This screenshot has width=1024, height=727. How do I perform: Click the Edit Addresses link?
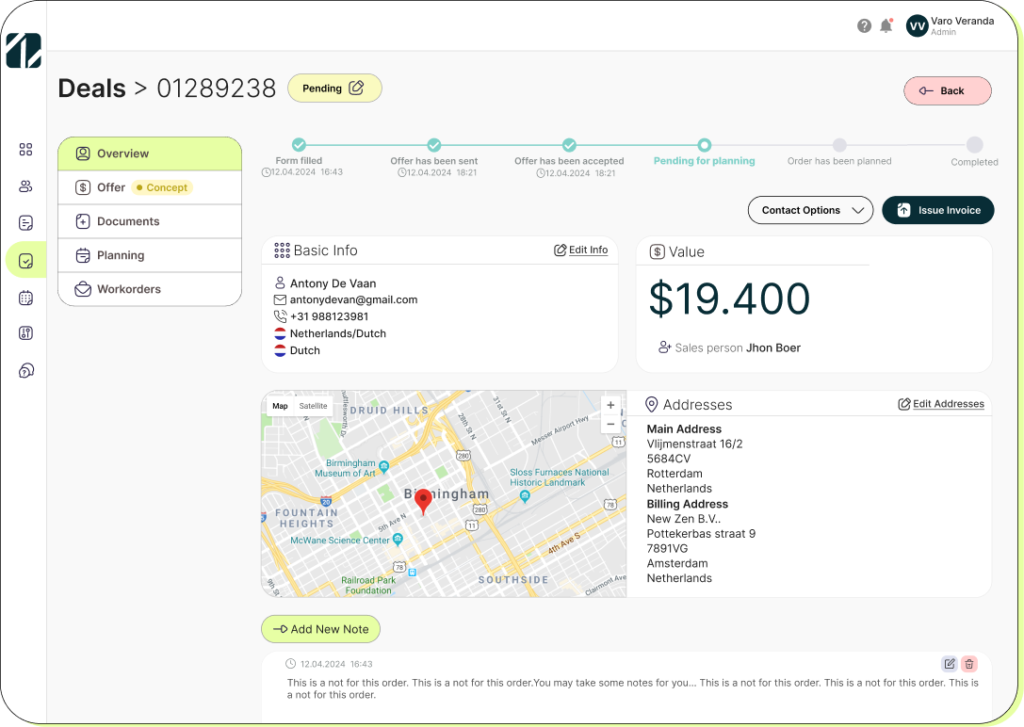(x=941, y=404)
